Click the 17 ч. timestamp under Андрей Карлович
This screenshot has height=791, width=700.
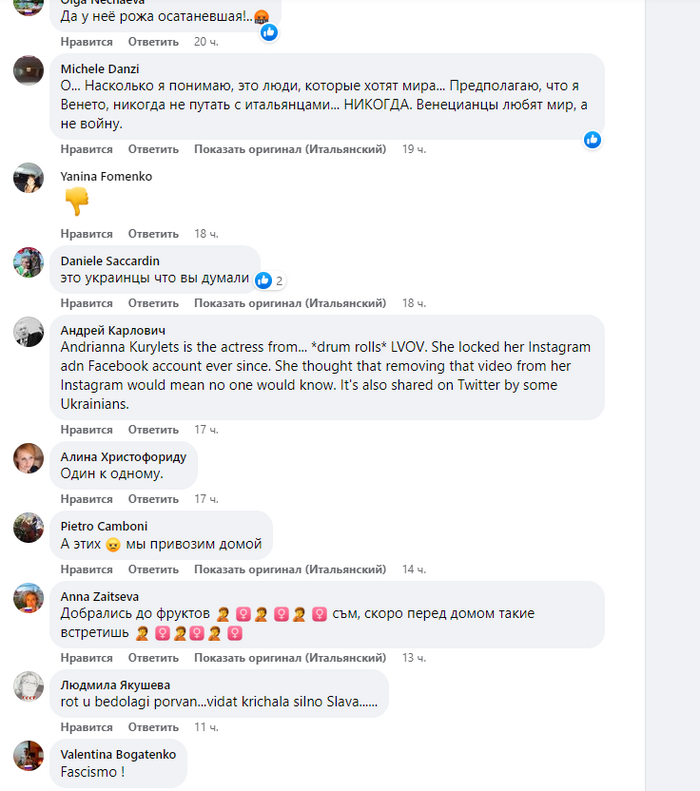[x=206, y=429]
